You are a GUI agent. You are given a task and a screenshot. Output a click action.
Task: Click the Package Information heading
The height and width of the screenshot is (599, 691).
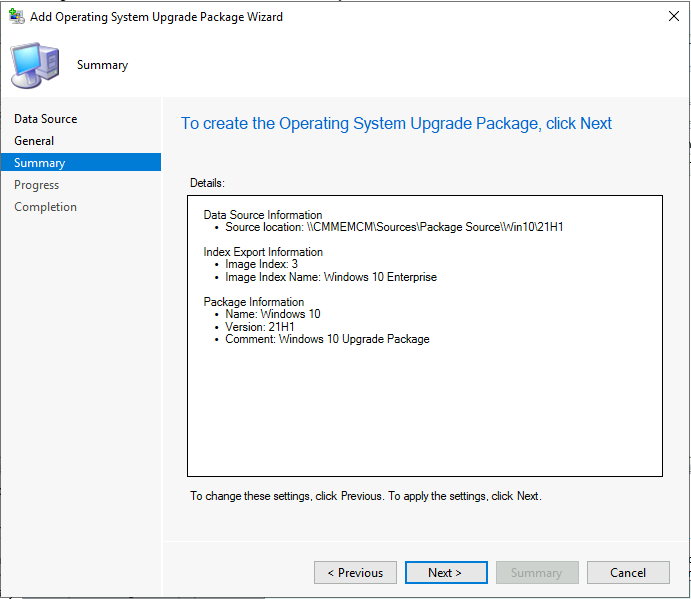pyautogui.click(x=254, y=302)
